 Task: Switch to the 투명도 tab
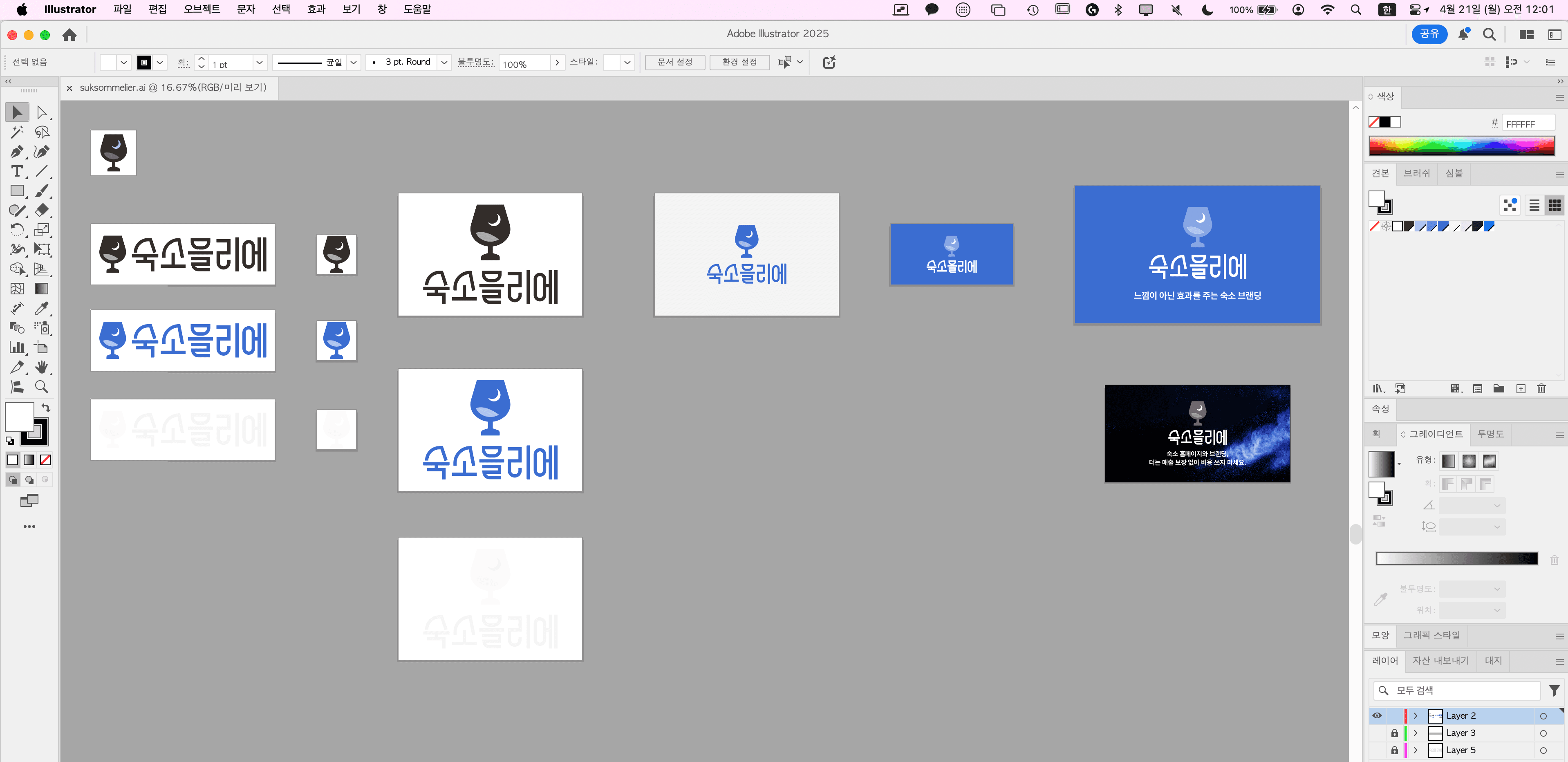[x=1490, y=434]
